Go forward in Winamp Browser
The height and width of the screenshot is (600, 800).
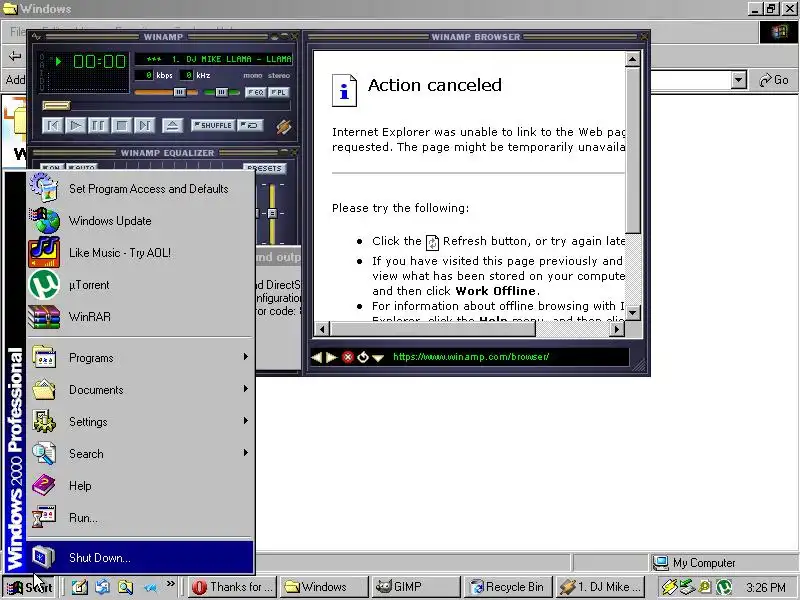coord(332,357)
